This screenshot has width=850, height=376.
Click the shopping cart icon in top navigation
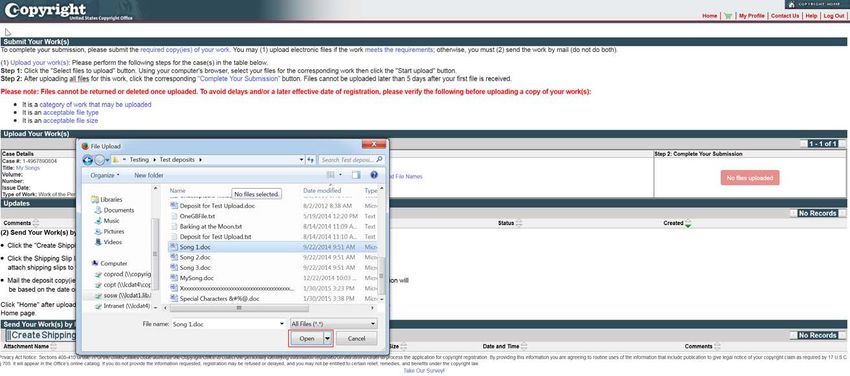[728, 16]
